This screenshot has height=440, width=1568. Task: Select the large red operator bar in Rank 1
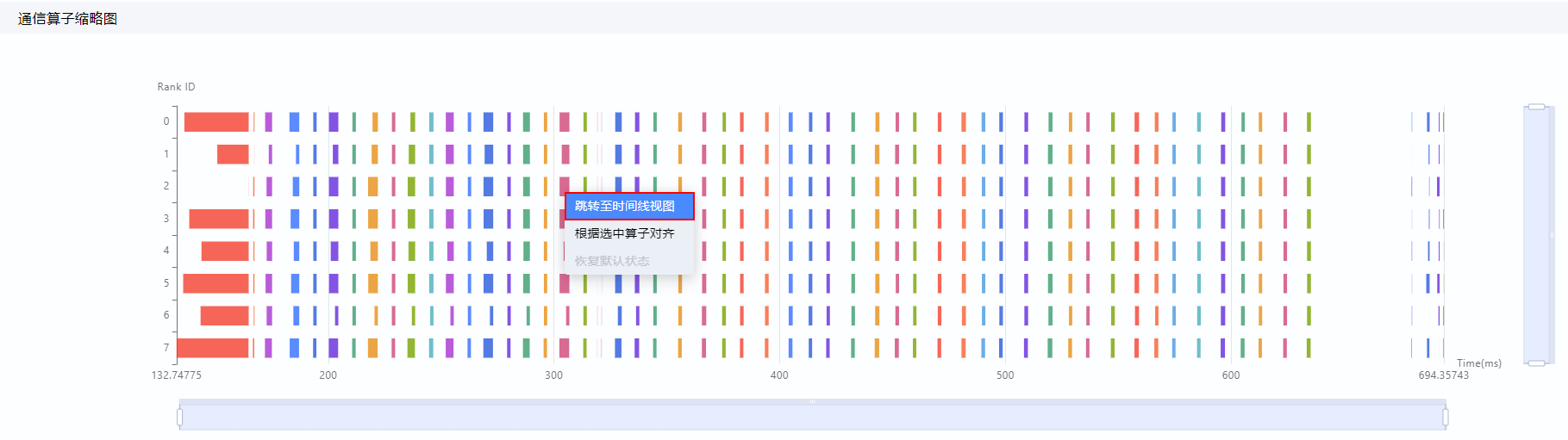tap(233, 154)
